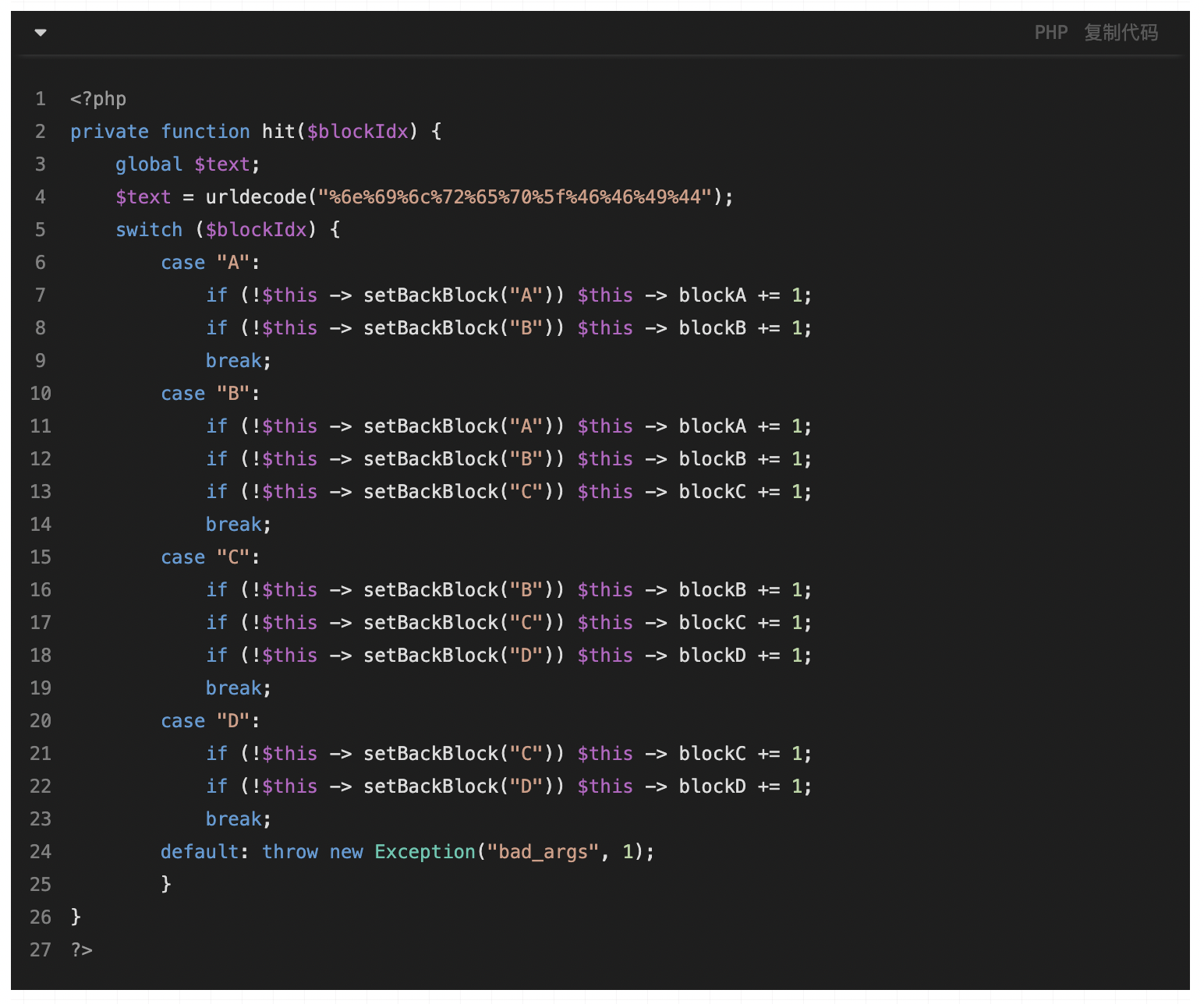Click the case "A" label
The image size is (1204, 1004).
pyautogui.click(x=209, y=263)
